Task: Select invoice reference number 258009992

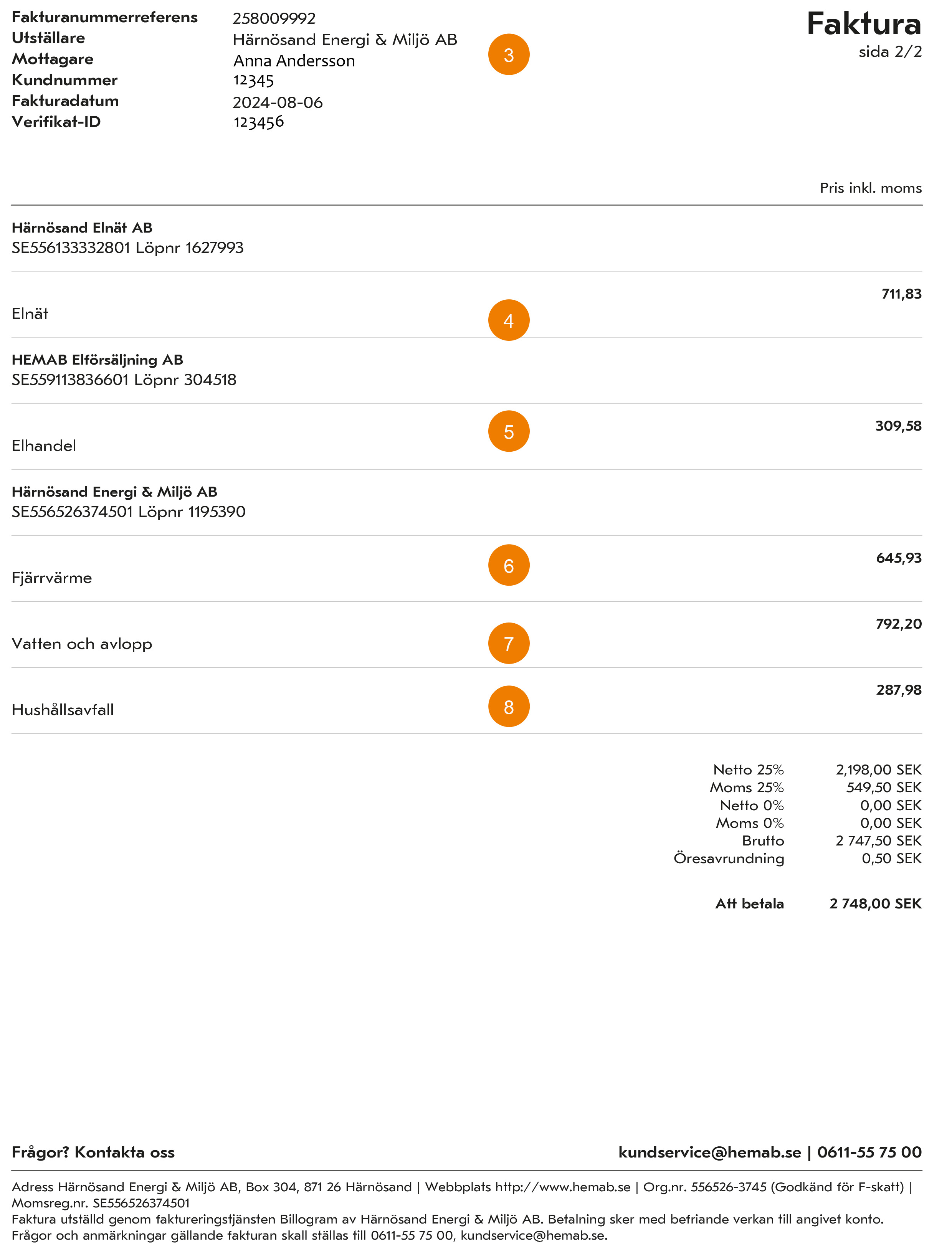Action: point(274,18)
